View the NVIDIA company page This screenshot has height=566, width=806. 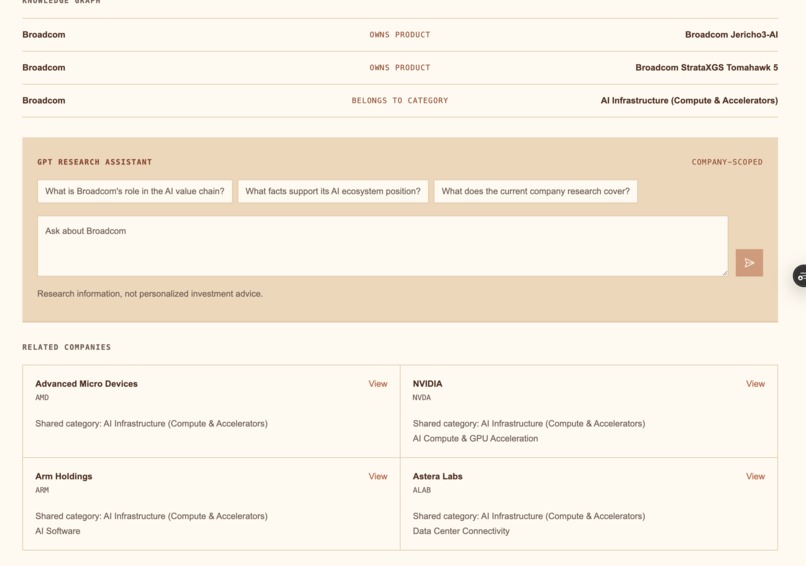click(755, 384)
